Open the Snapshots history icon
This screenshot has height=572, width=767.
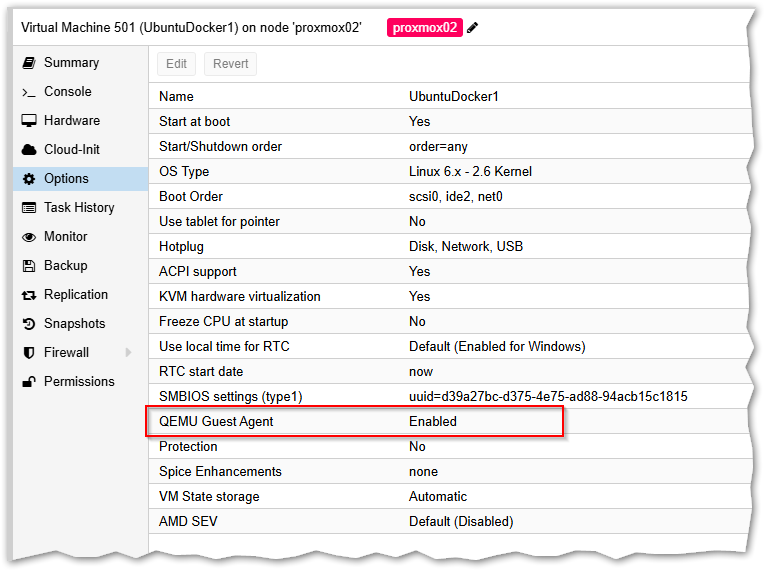[x=29, y=324]
